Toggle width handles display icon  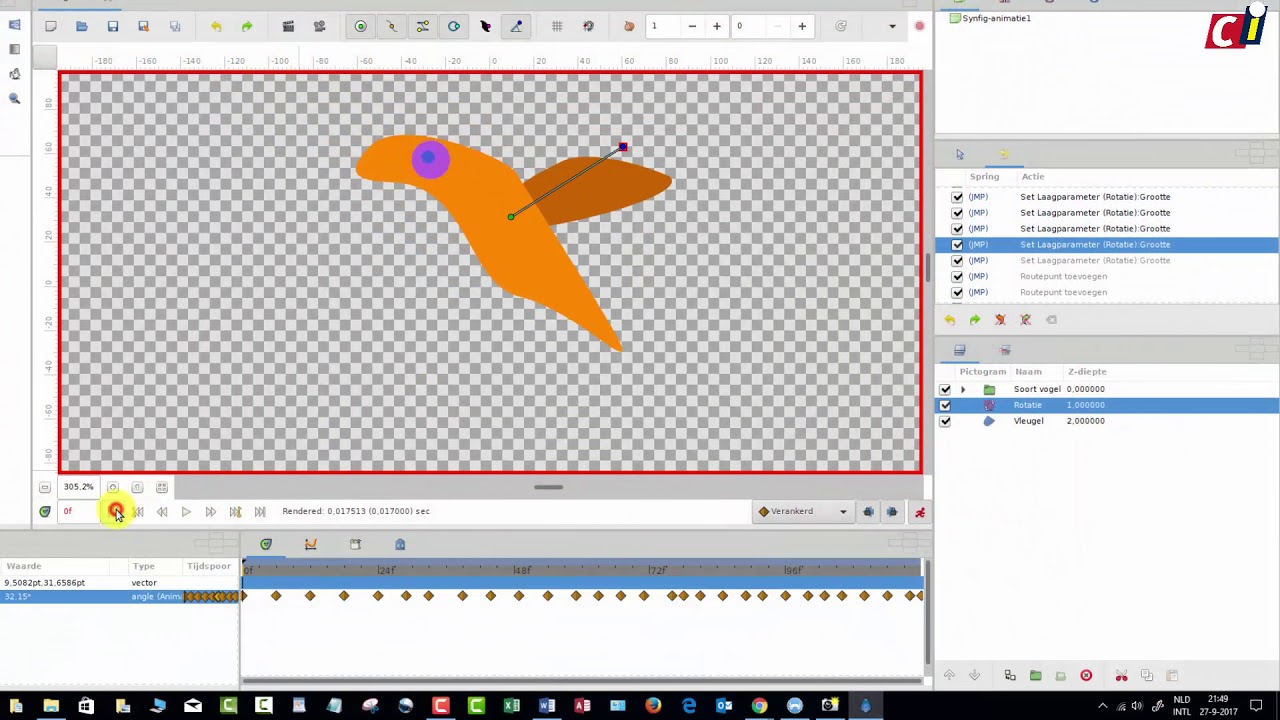pos(485,26)
